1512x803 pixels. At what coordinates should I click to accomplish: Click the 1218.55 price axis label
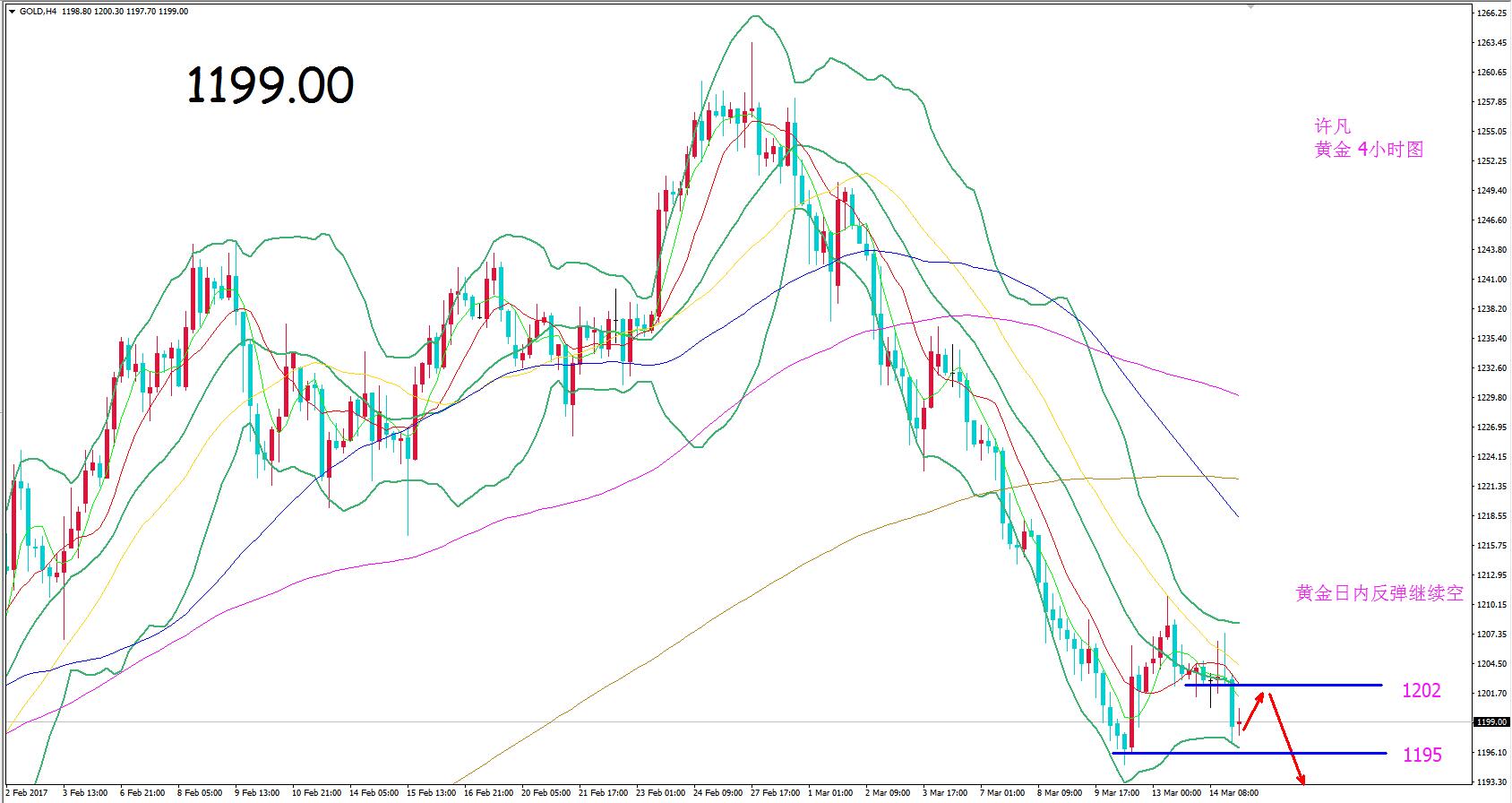[1492, 516]
